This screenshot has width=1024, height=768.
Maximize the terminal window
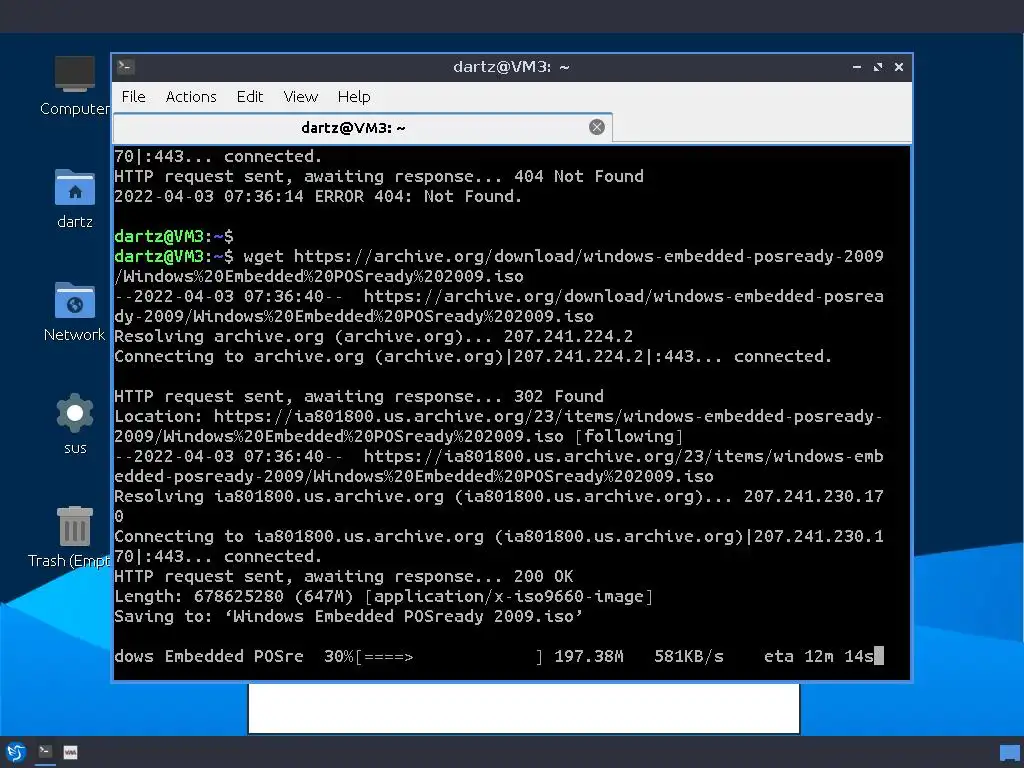(x=878, y=67)
